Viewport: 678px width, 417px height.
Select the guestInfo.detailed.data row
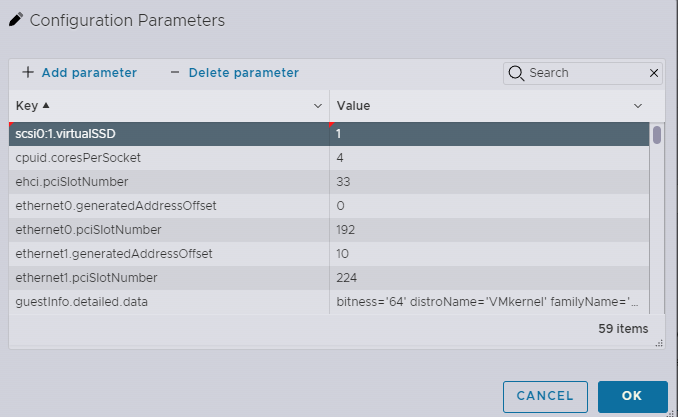coord(170,301)
